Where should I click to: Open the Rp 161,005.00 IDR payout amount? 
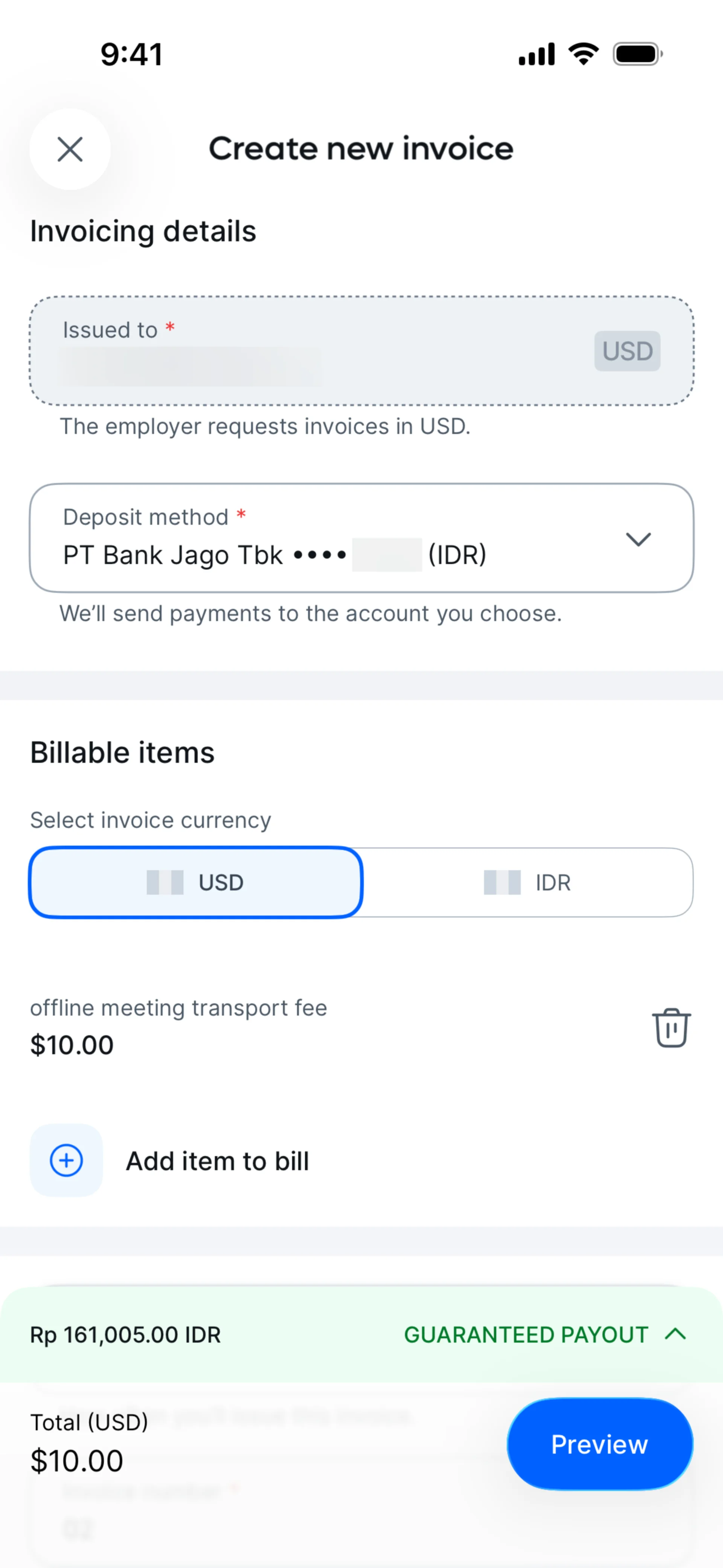point(125,1334)
